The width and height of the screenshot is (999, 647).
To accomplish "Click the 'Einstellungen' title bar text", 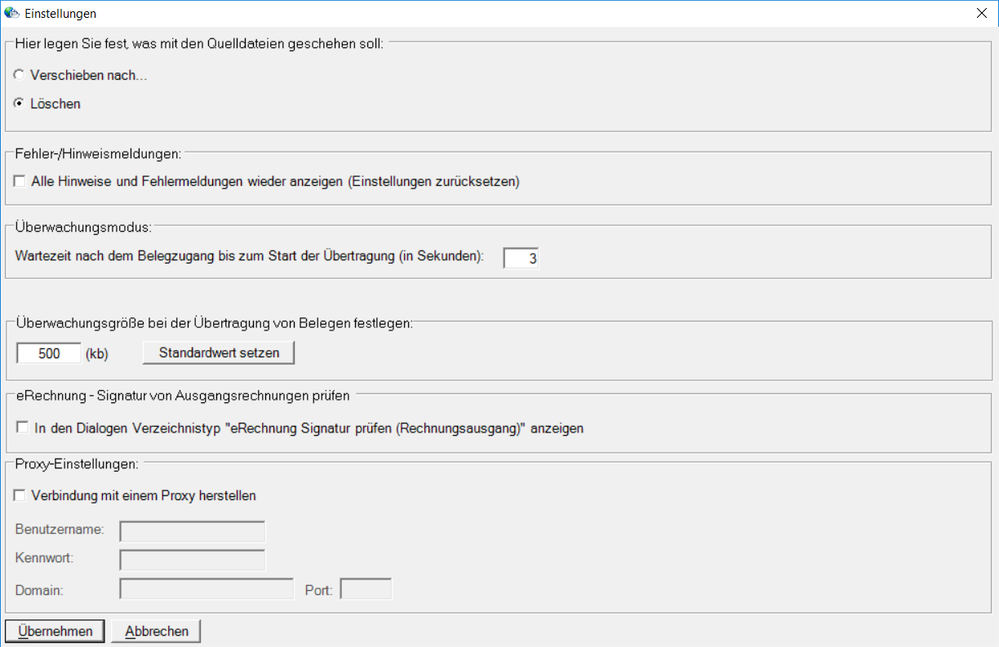I will pos(60,13).
